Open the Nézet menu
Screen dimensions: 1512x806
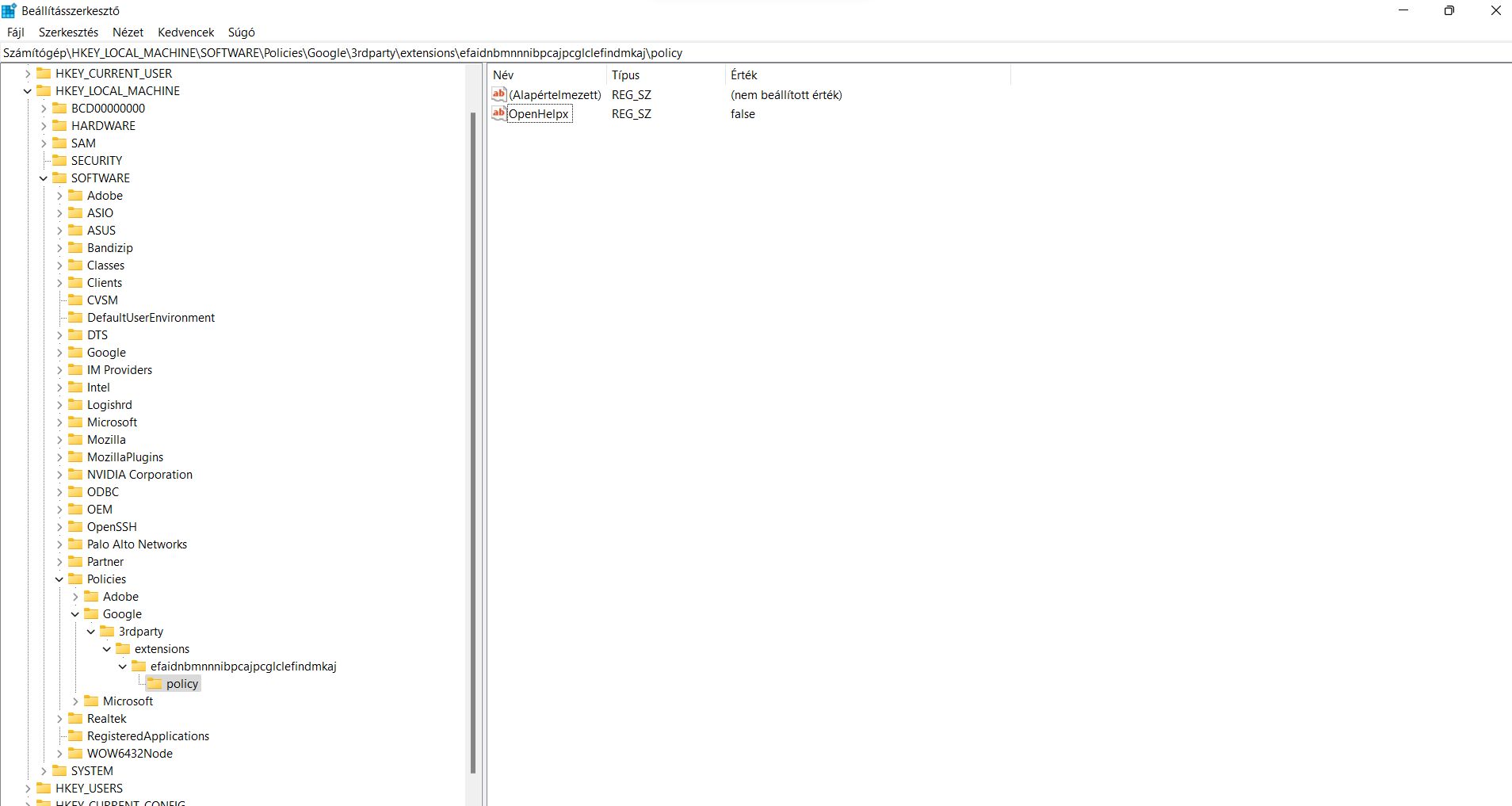coord(128,32)
